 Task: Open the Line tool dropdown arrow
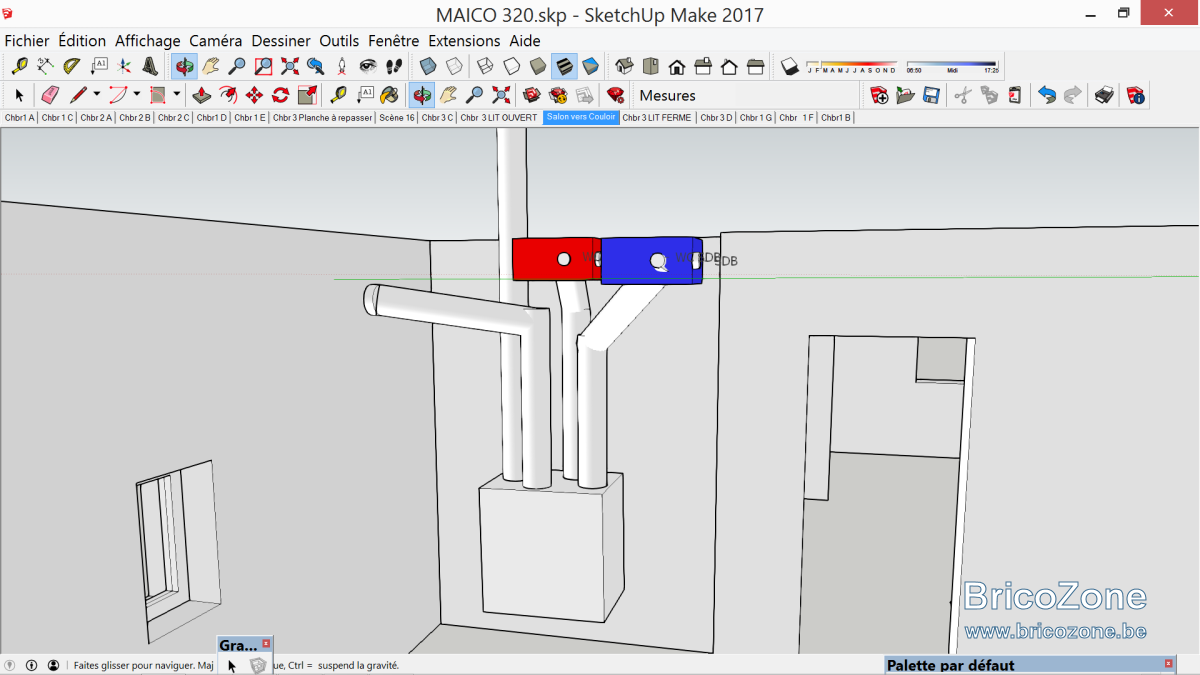pos(97,95)
